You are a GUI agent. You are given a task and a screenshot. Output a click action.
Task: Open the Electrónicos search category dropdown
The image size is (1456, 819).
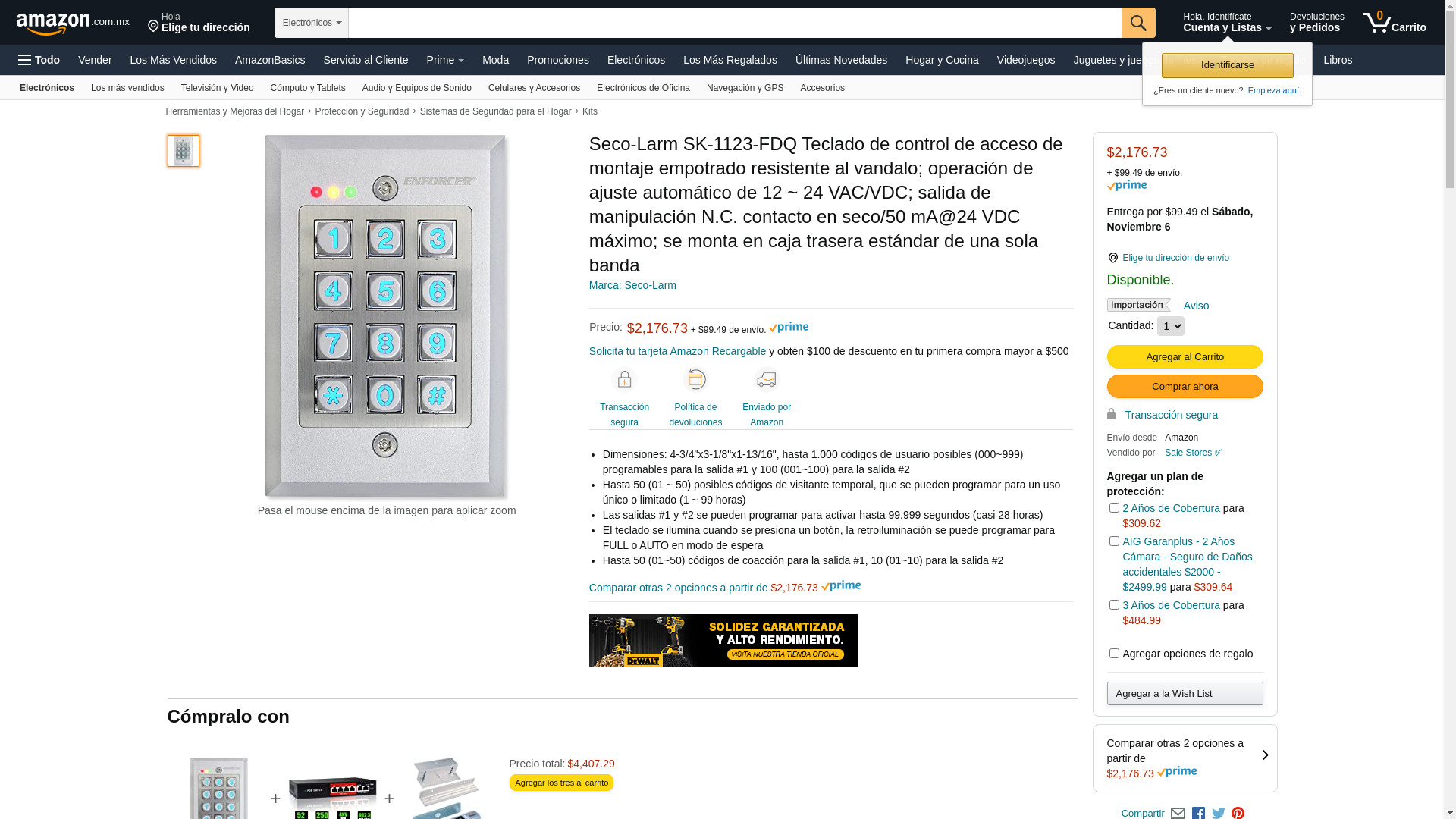coord(312,23)
